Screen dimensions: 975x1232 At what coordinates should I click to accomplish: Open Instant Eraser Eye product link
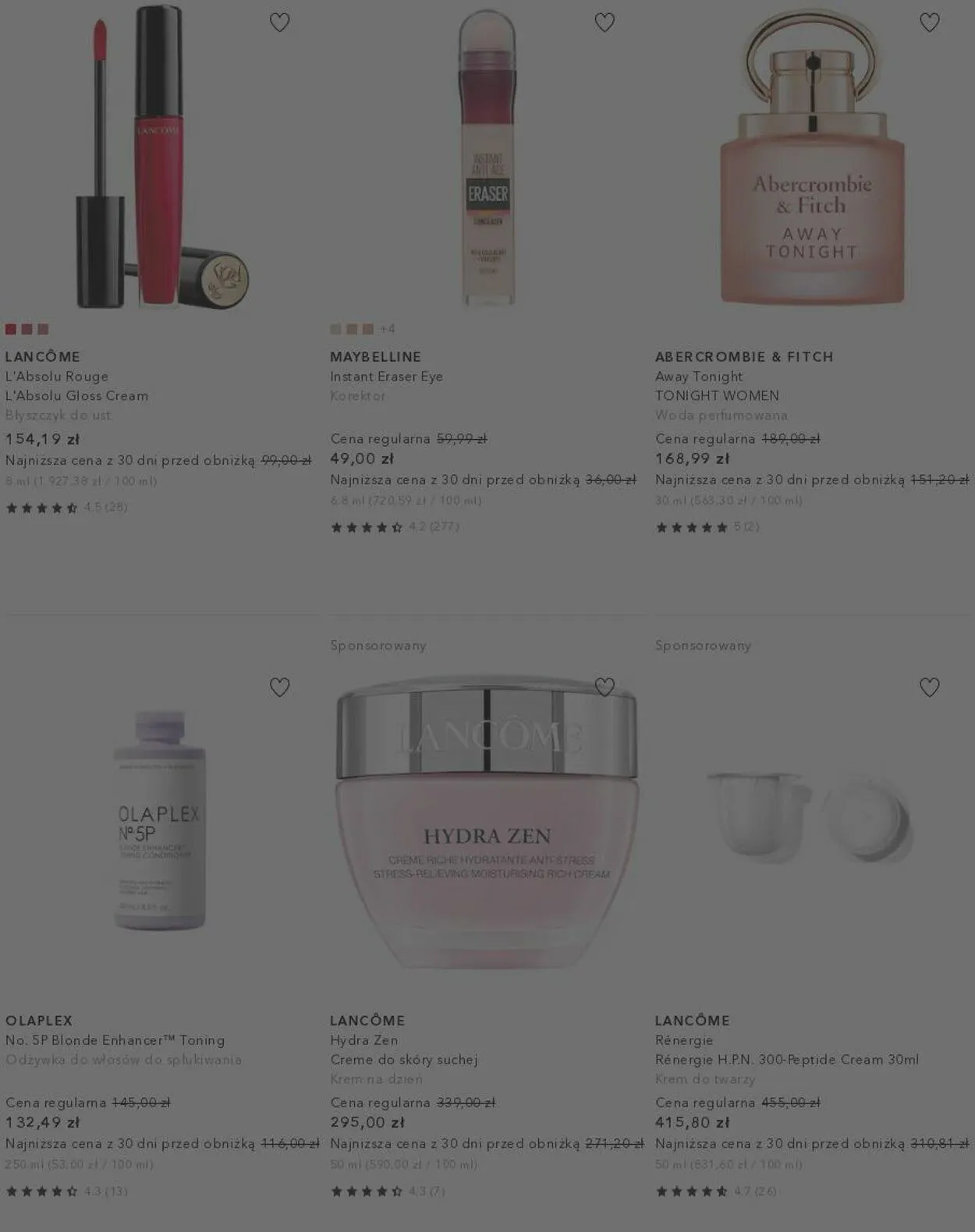(387, 377)
